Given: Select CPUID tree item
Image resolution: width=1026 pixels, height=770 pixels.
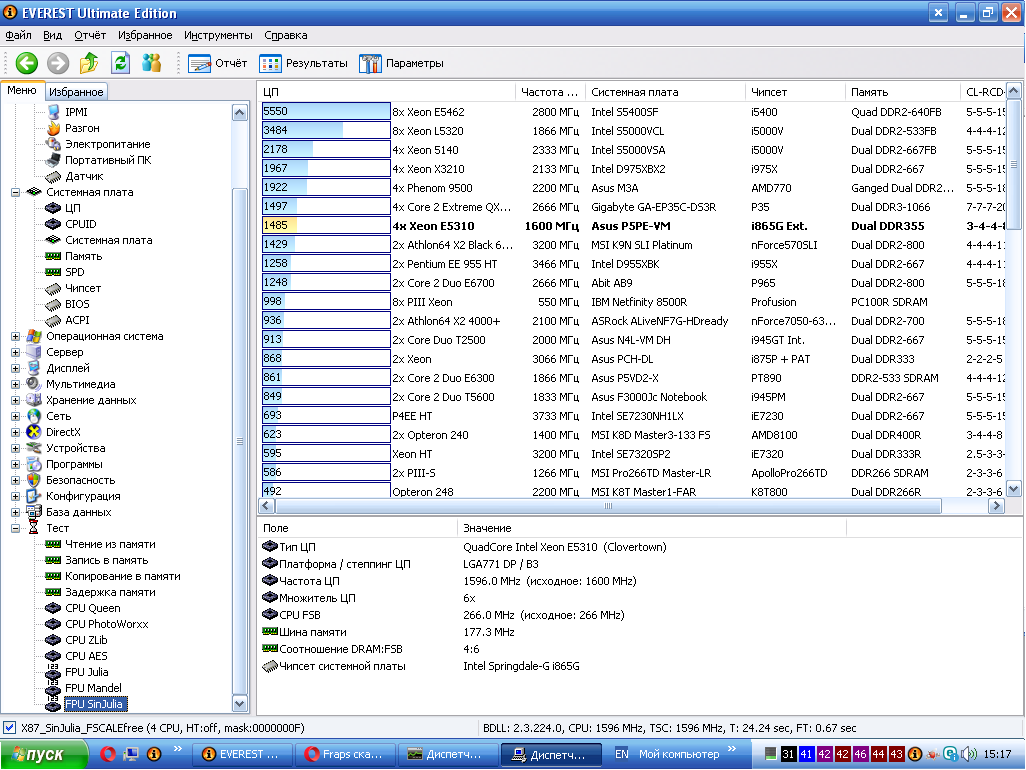Looking at the screenshot, I should click(80, 224).
